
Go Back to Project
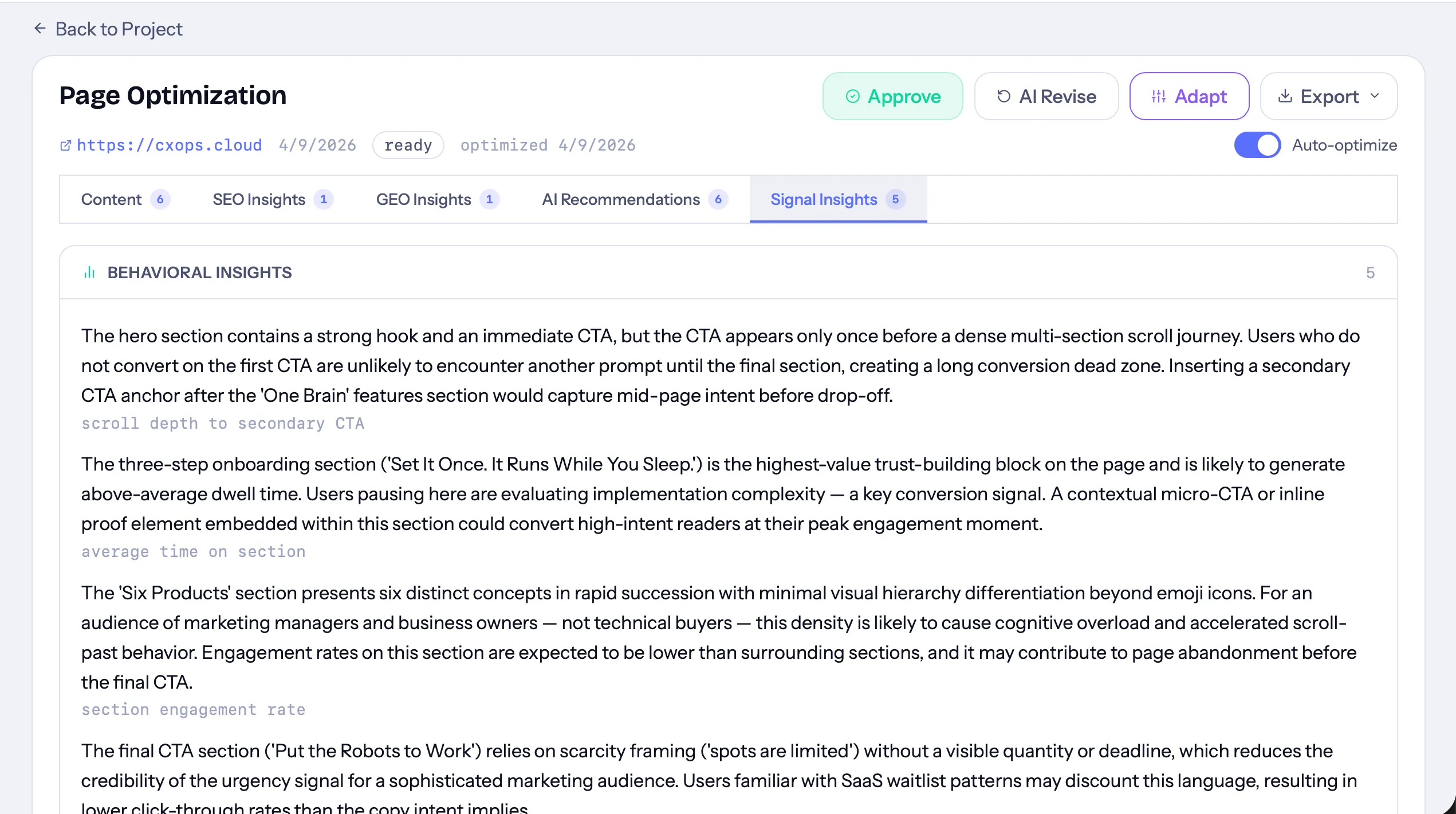108,29
